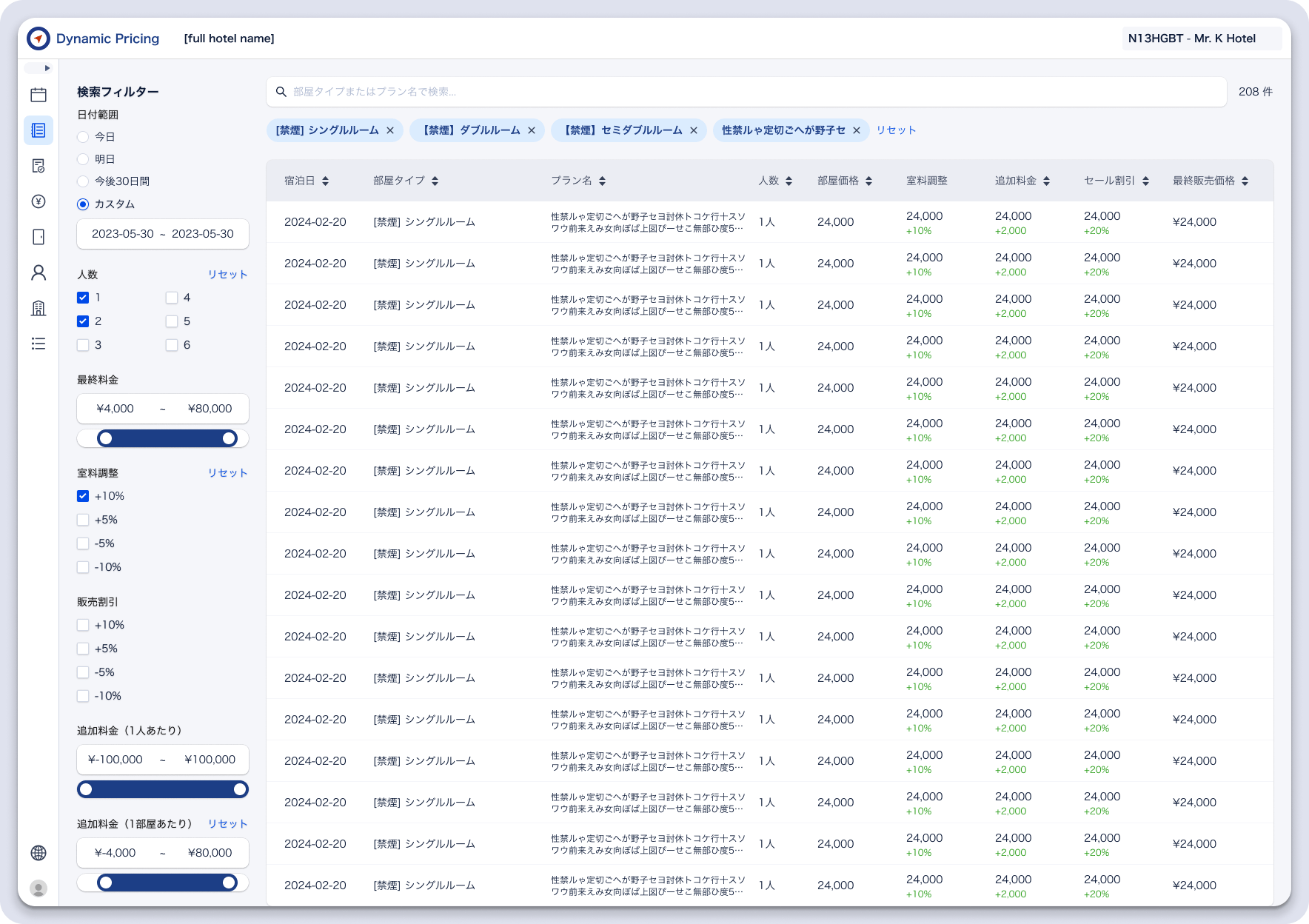Remove the ダブルルーム filter chip

(532, 130)
